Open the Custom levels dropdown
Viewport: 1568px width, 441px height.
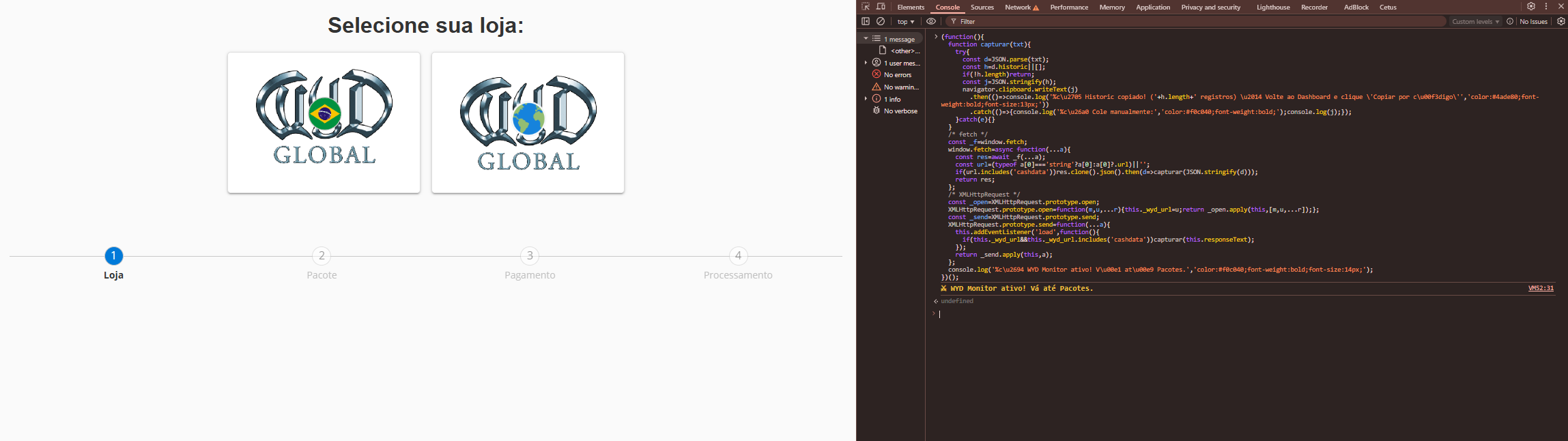point(1475,22)
